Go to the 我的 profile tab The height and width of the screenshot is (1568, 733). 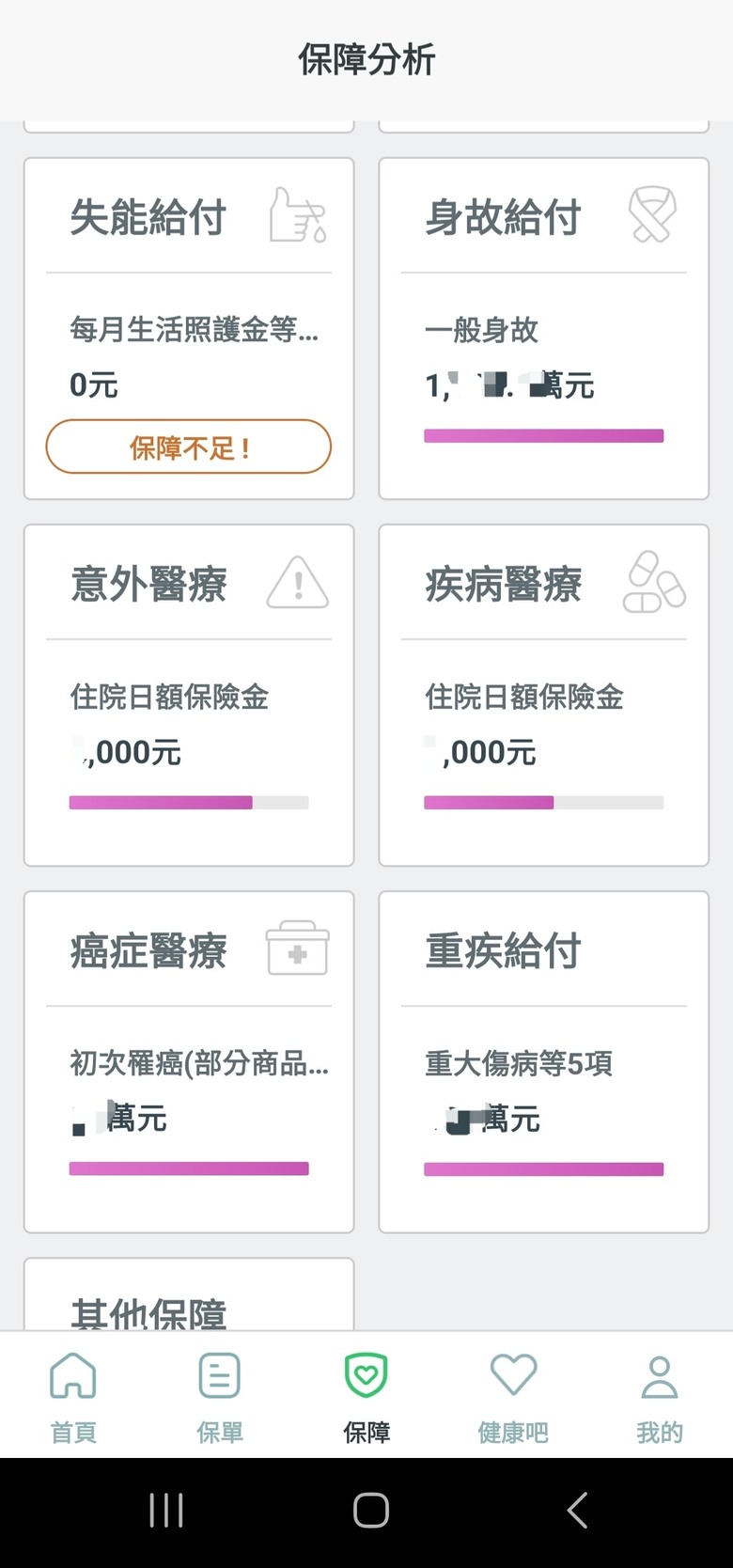(660, 1397)
